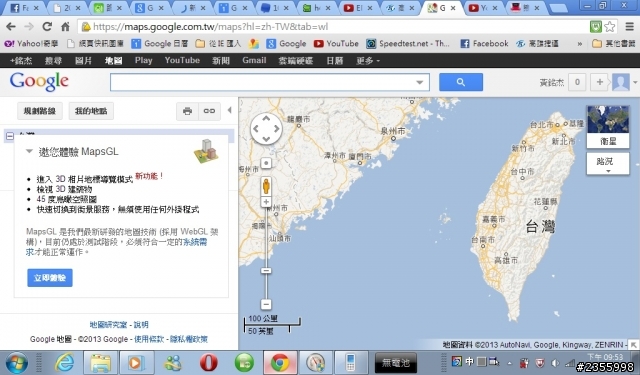Pan the map down with arrow
This screenshot has height=375, width=640.
tap(266, 139)
